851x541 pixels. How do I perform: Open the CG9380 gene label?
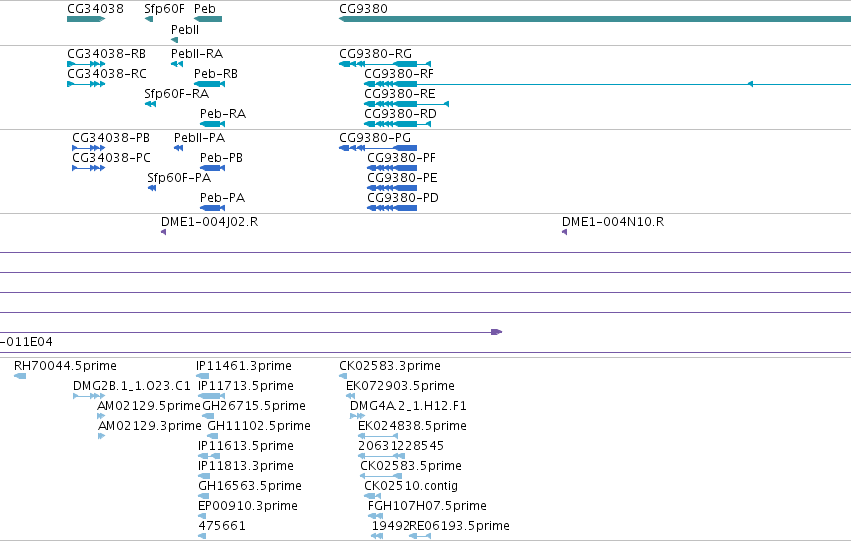pyautogui.click(x=363, y=9)
